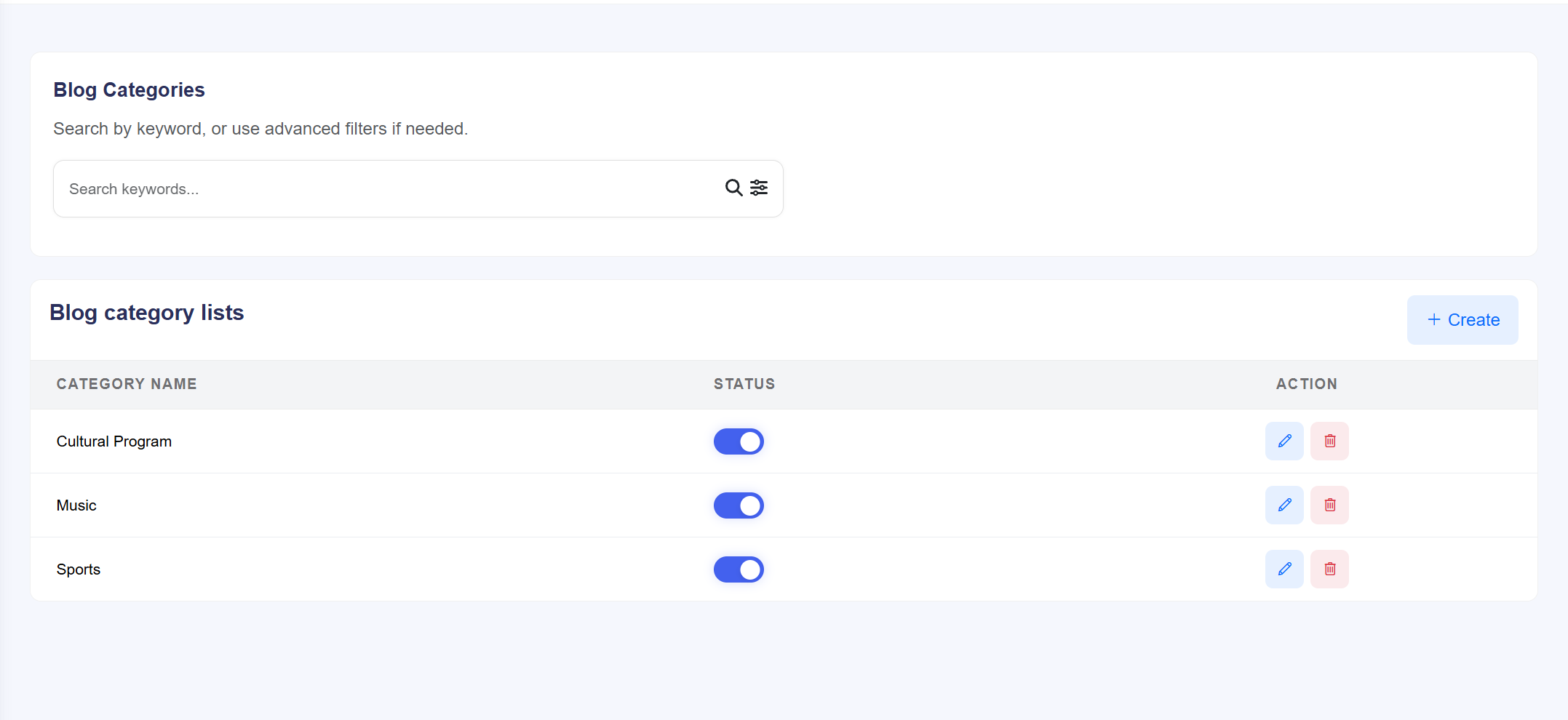The height and width of the screenshot is (720, 1568).
Task: Edit the Music category
Action: click(x=1284, y=505)
